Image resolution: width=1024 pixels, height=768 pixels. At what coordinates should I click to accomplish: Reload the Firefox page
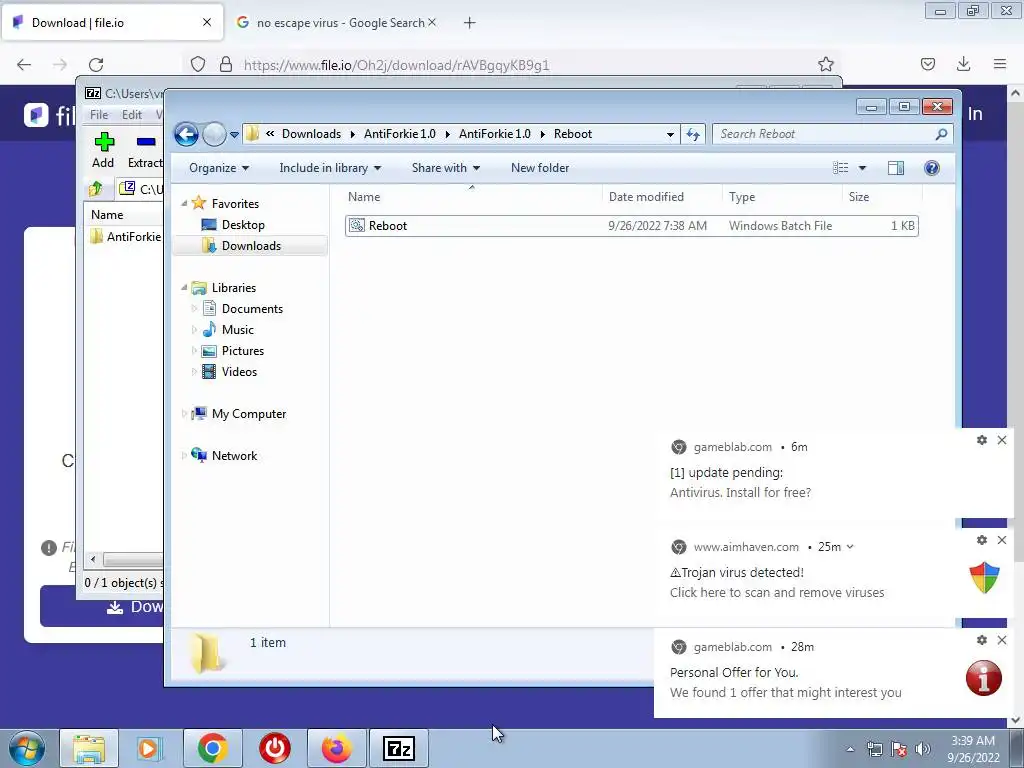[x=96, y=65]
